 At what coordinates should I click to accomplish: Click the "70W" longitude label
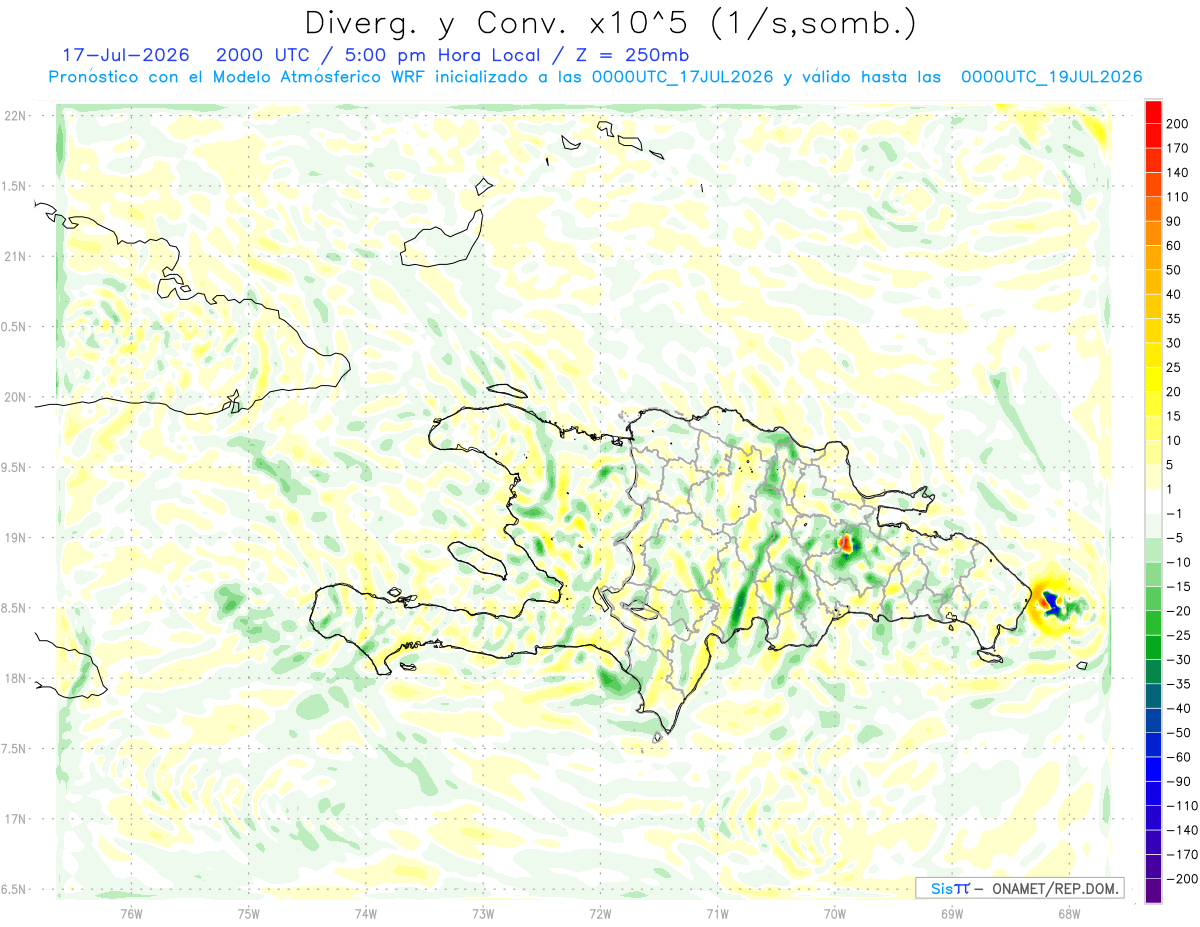click(x=835, y=913)
